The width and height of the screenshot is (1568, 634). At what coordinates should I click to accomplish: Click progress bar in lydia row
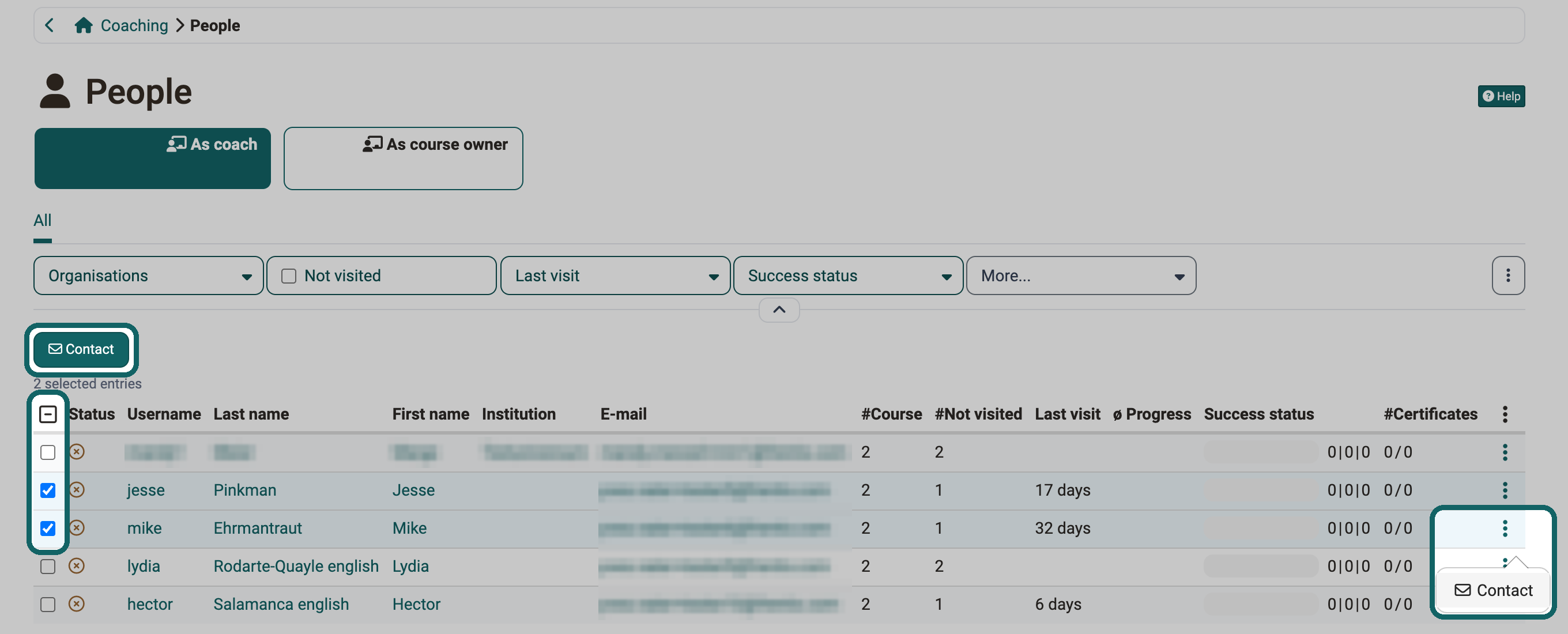[1261, 567]
